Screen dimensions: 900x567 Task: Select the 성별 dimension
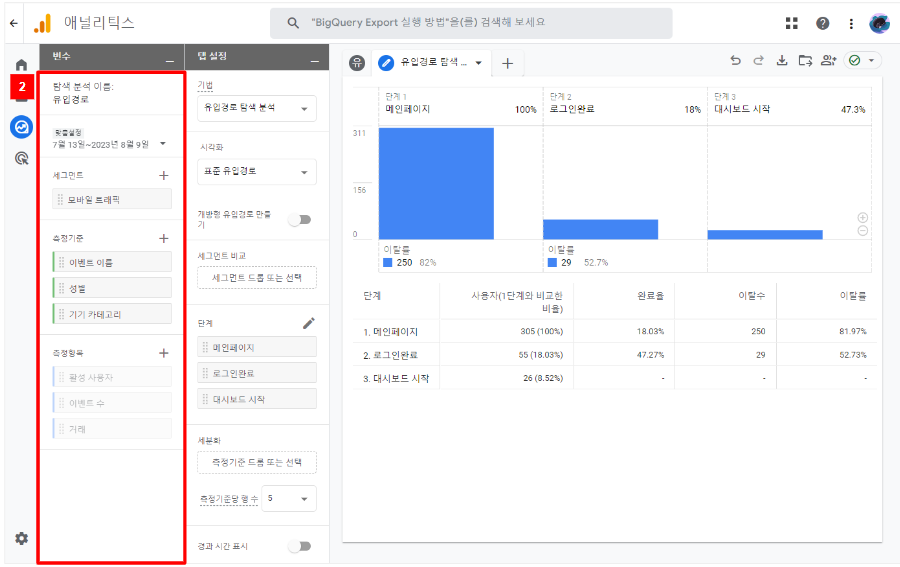(112, 288)
